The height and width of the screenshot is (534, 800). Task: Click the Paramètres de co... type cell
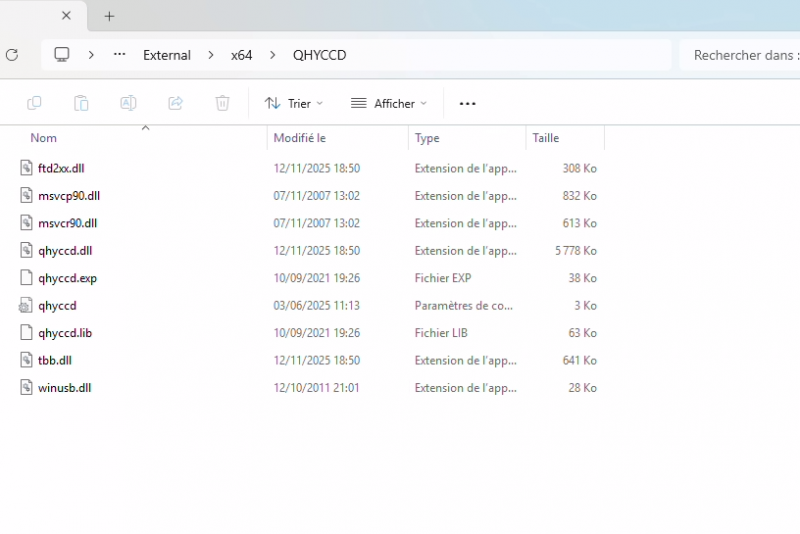pos(464,306)
